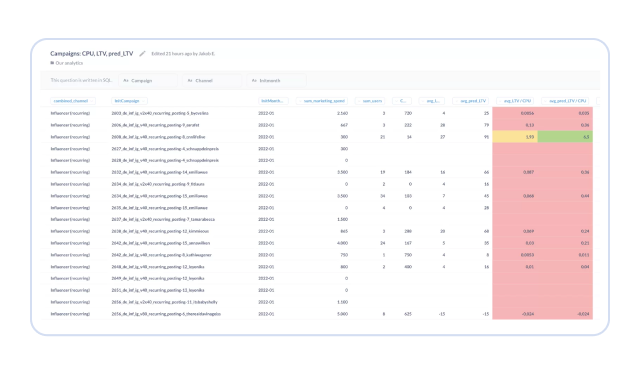
Task: Select the red -0,024 avg_LTV/CPU cell
Action: tap(515, 314)
